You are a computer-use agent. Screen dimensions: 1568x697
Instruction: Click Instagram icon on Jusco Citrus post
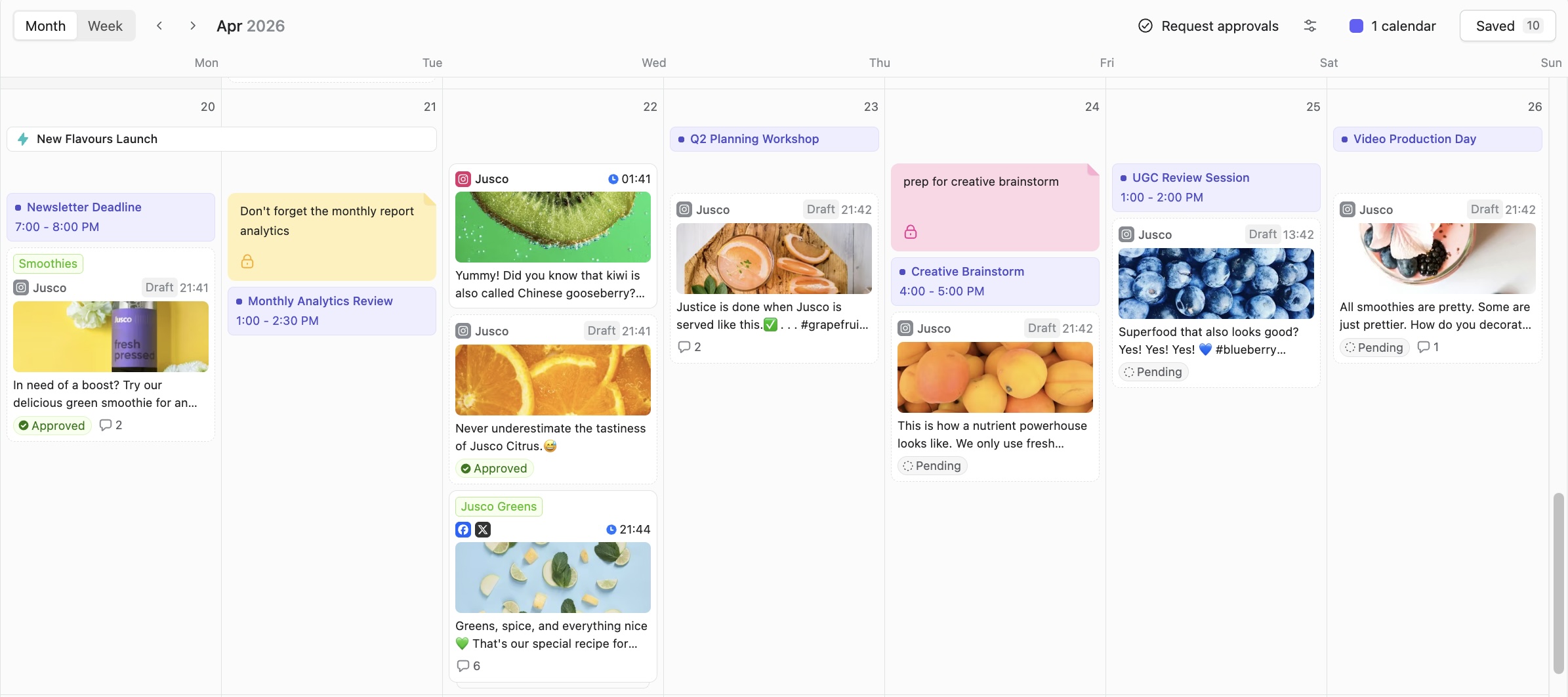click(x=463, y=331)
